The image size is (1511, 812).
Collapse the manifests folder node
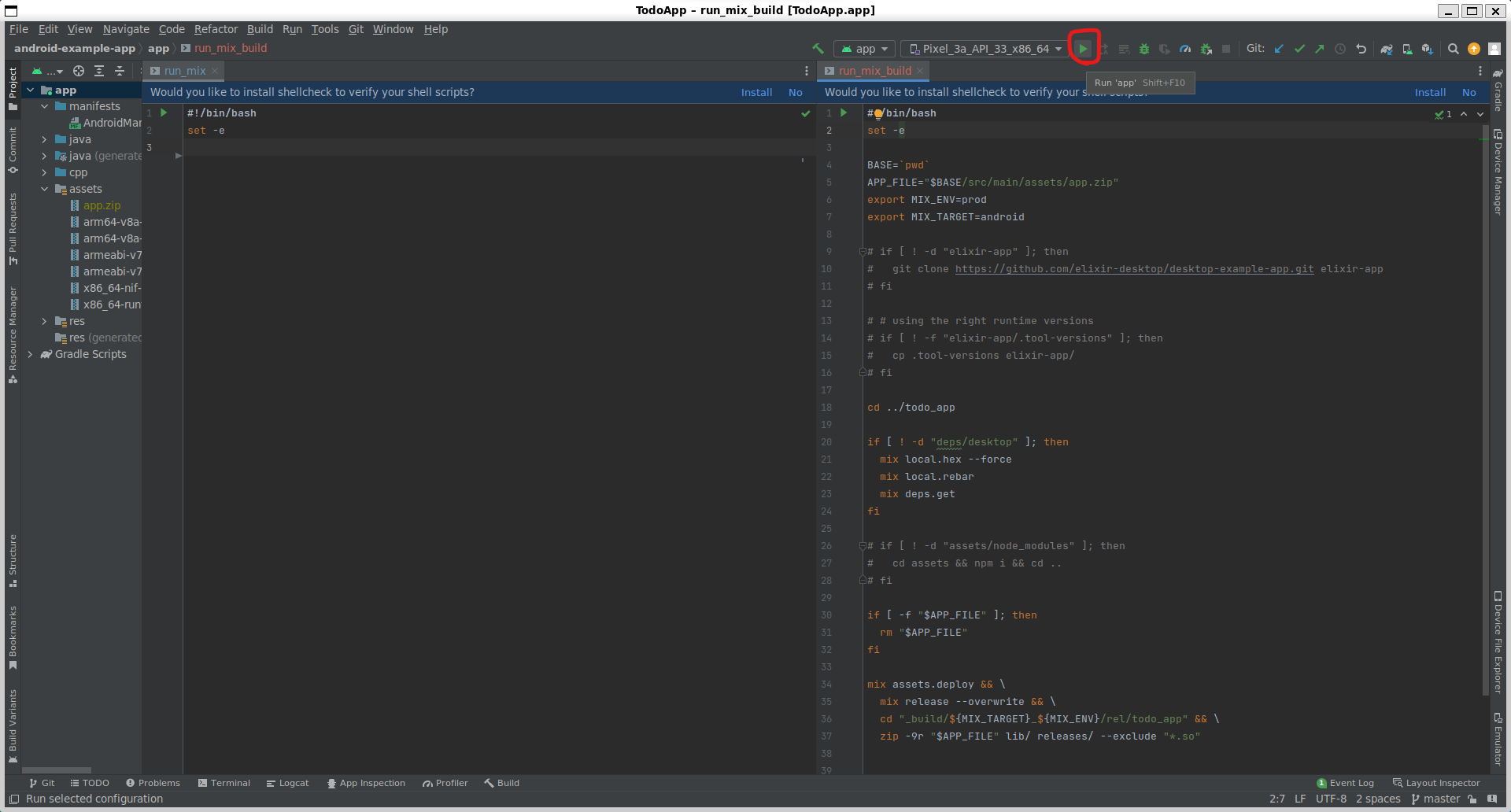pos(44,106)
